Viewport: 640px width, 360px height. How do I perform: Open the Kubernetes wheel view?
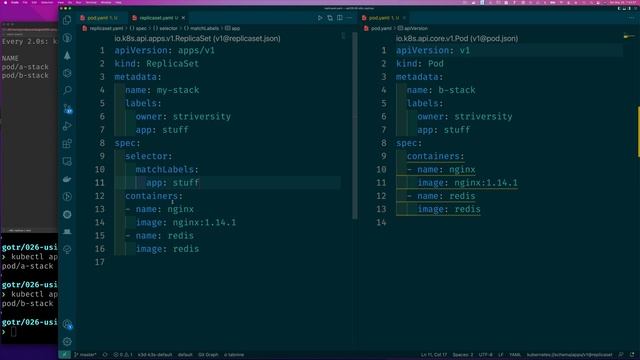(67, 214)
